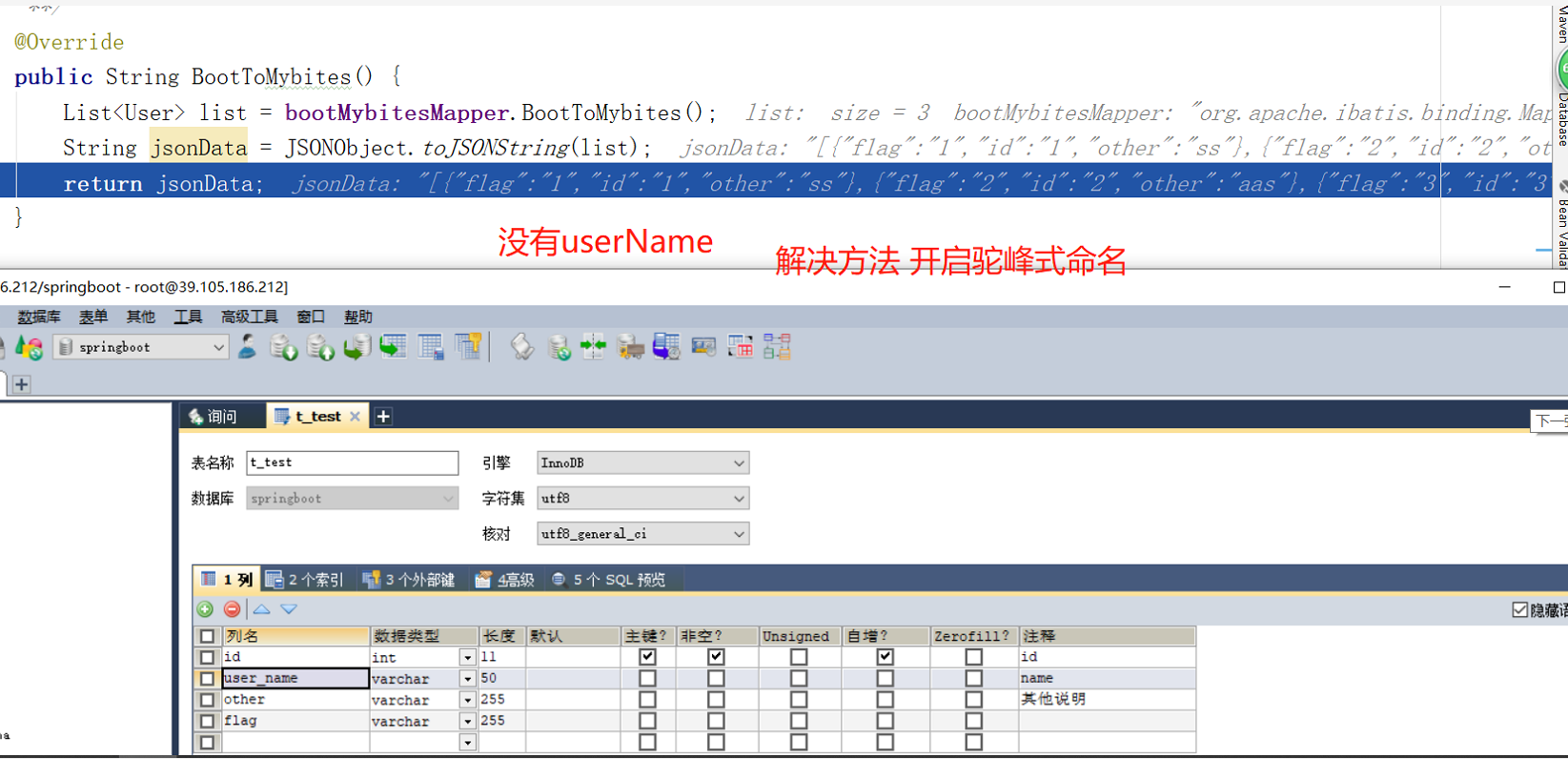1568x759 pixels.
Task: Open the 数据库 menu
Action: 39,317
